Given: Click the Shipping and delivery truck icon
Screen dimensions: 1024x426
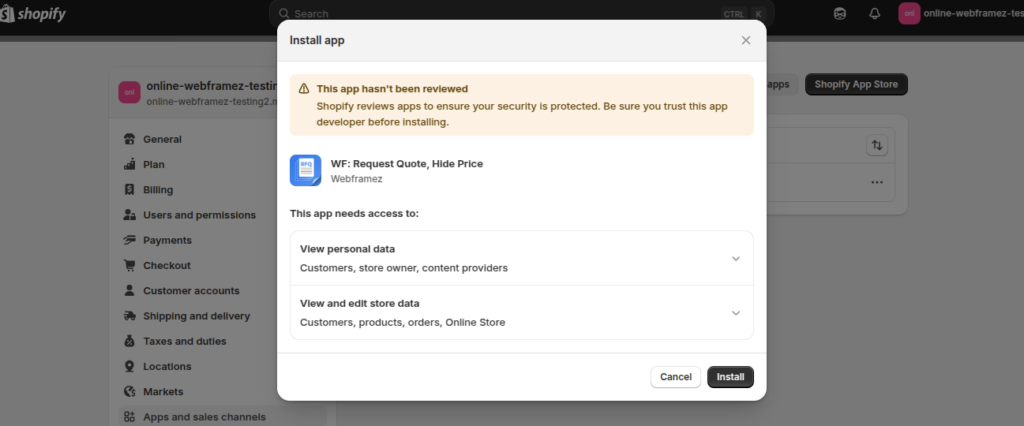Looking at the screenshot, I should pos(129,316).
